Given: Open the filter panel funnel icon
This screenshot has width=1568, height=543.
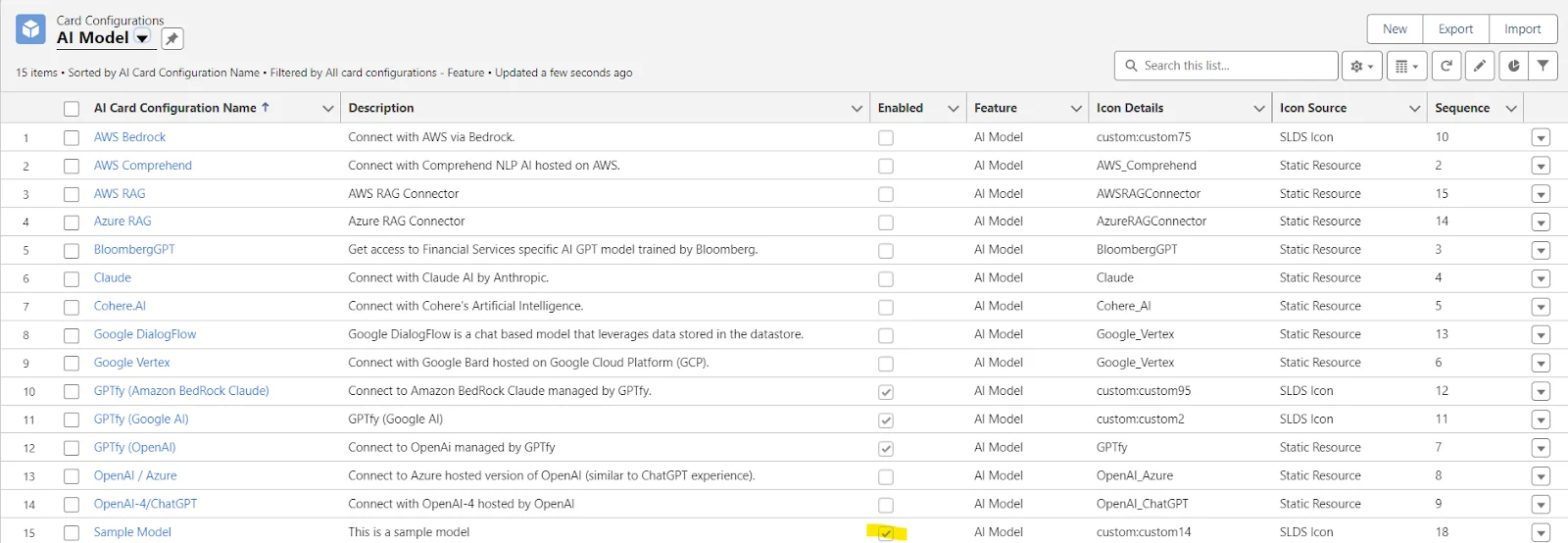Looking at the screenshot, I should click(1543, 66).
